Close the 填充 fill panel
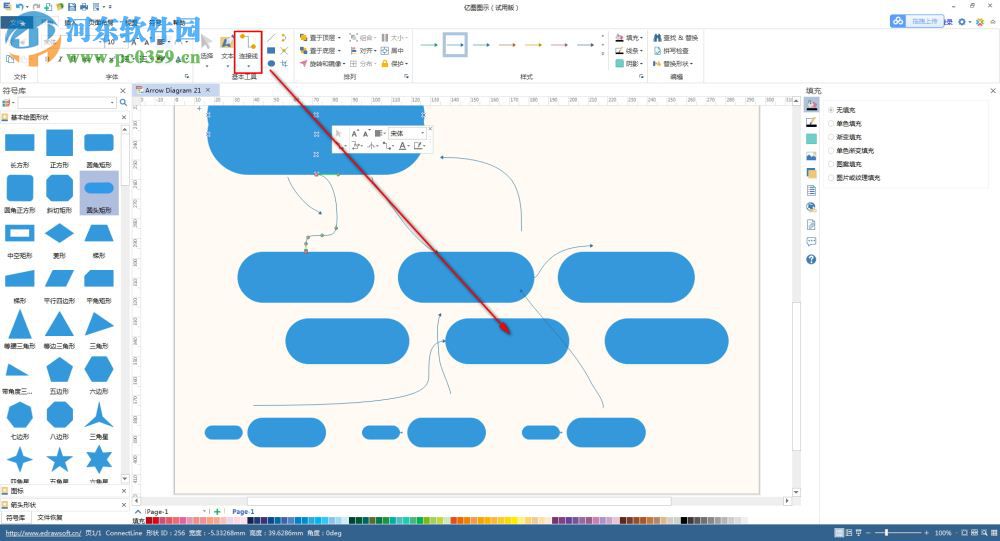The image size is (1000, 541). click(993, 91)
